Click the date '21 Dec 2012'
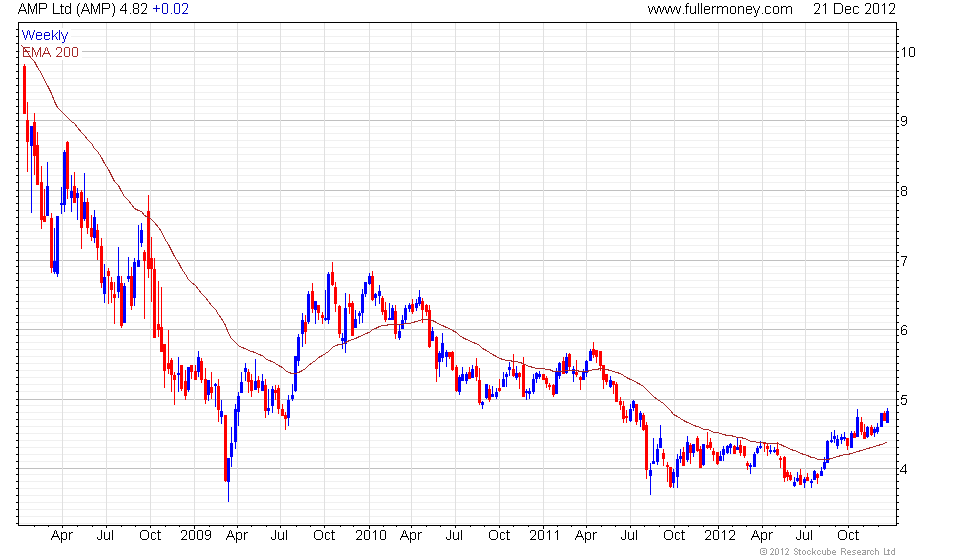The width and height of the screenshot is (980, 560). (854, 9)
